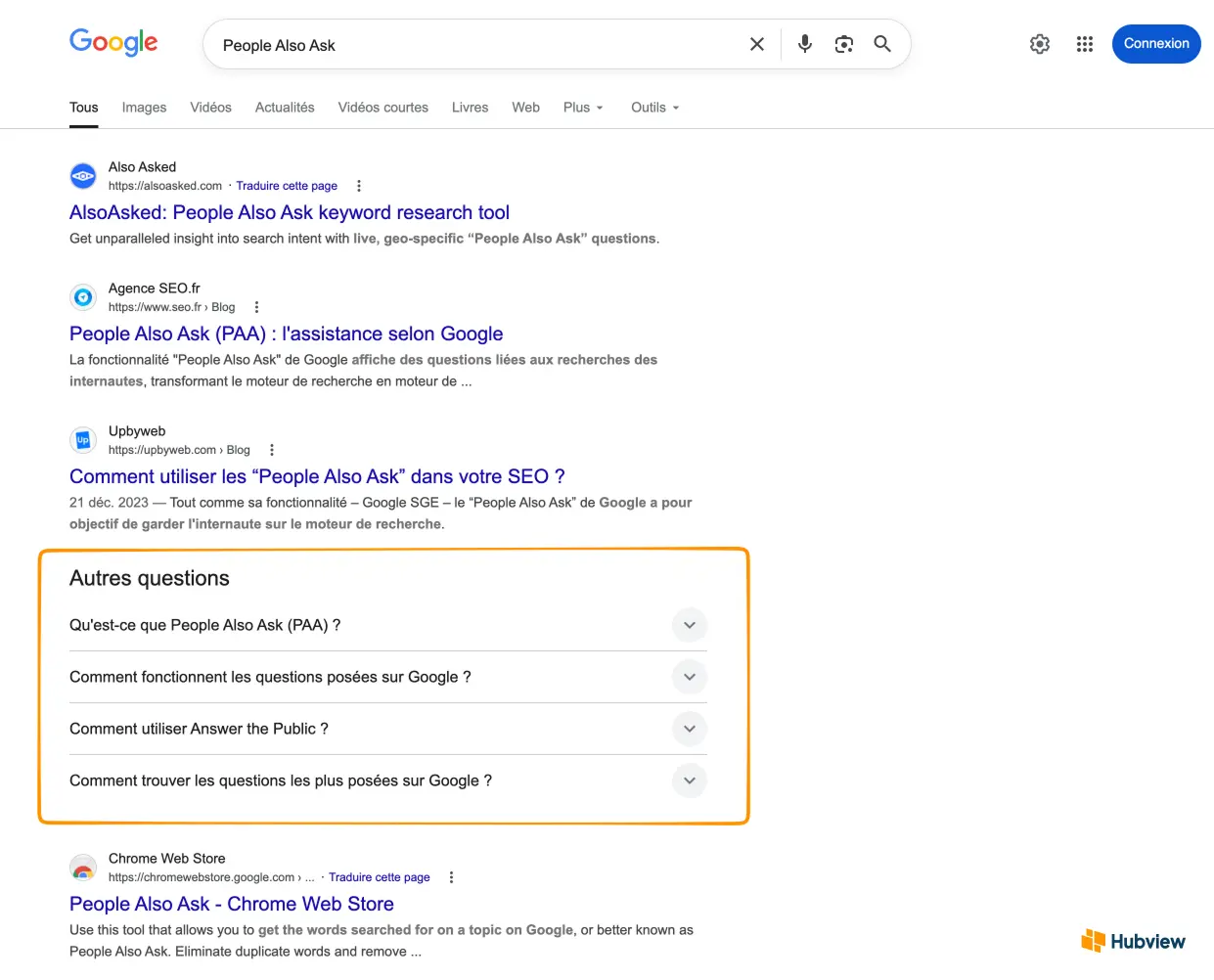
Task: Open "Comment utiliser les People Also Ask" result
Action: (x=317, y=476)
